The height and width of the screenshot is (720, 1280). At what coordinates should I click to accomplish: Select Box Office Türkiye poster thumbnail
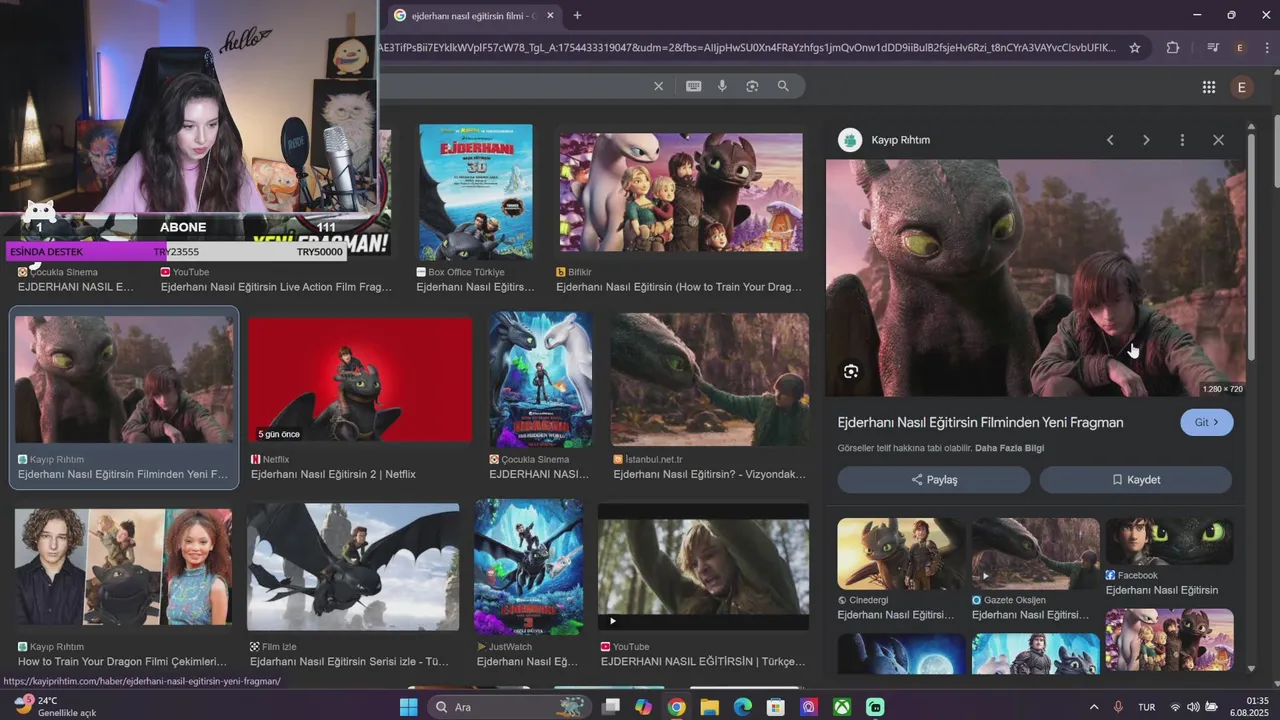[x=476, y=192]
